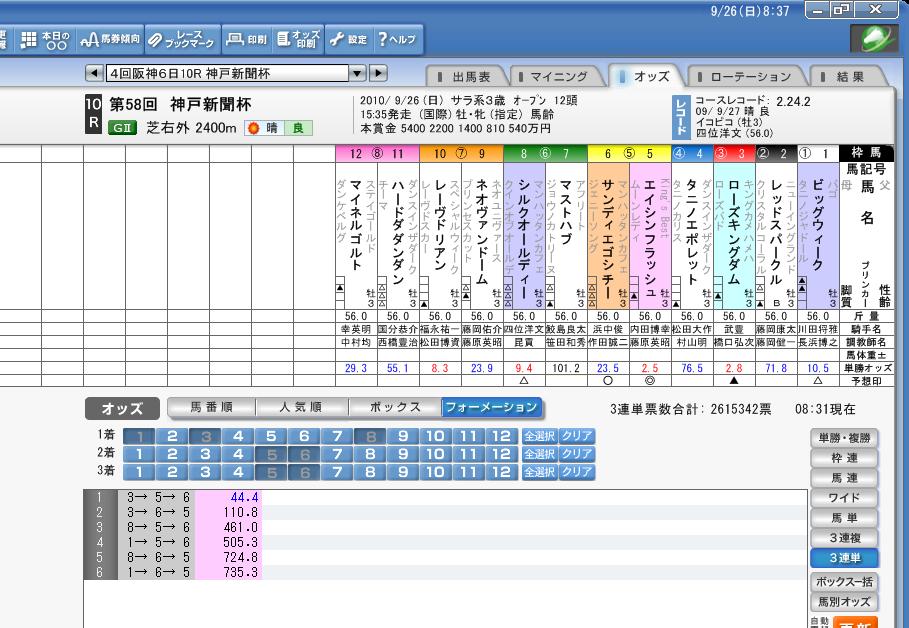The width and height of the screenshot is (909, 628).
Task: Go to previous race with left arrow
Action: click(x=93, y=73)
